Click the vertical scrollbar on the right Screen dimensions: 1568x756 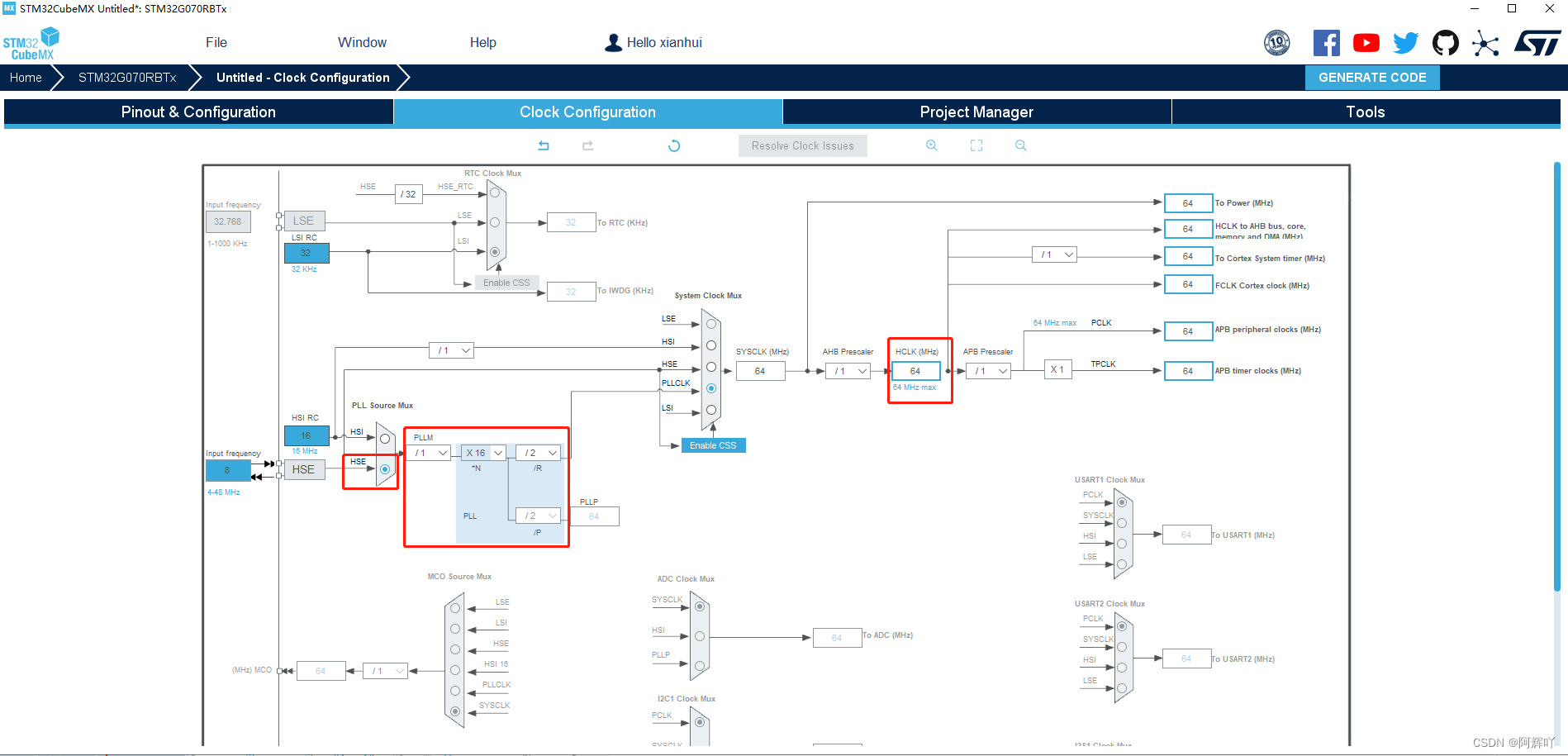click(1557, 376)
